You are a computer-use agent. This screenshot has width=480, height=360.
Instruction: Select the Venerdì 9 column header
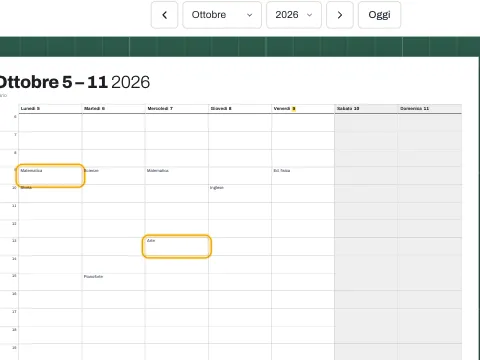(x=285, y=108)
